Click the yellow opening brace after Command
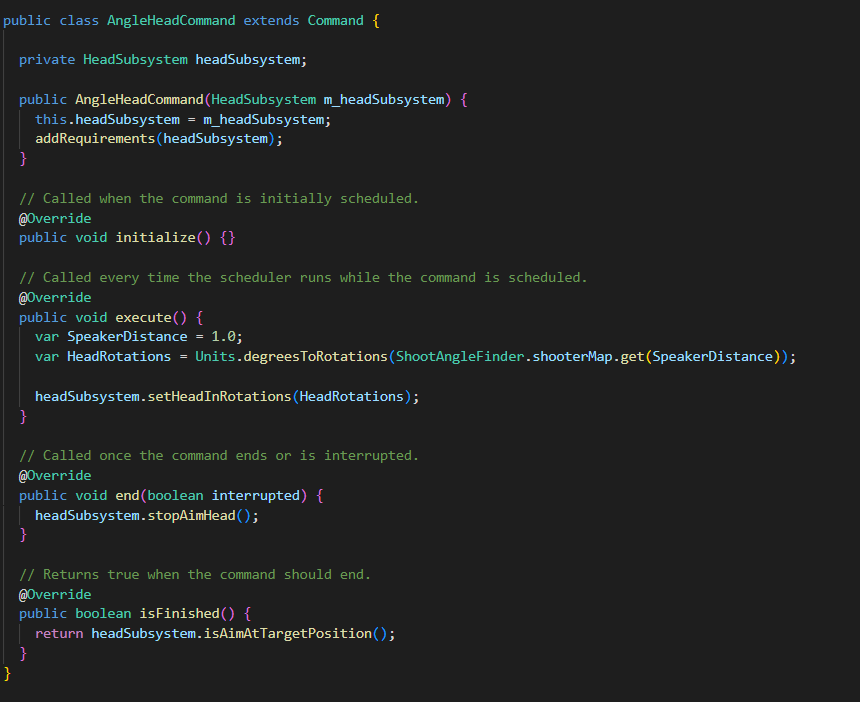Image resolution: width=860 pixels, height=702 pixels. (x=376, y=21)
